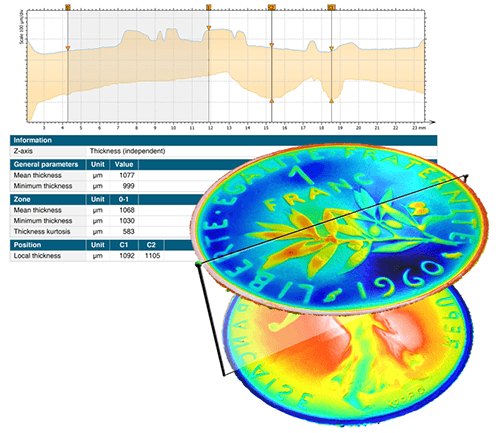Click the 1092 local thickness value
The image size is (500, 433).
[x=127, y=256]
